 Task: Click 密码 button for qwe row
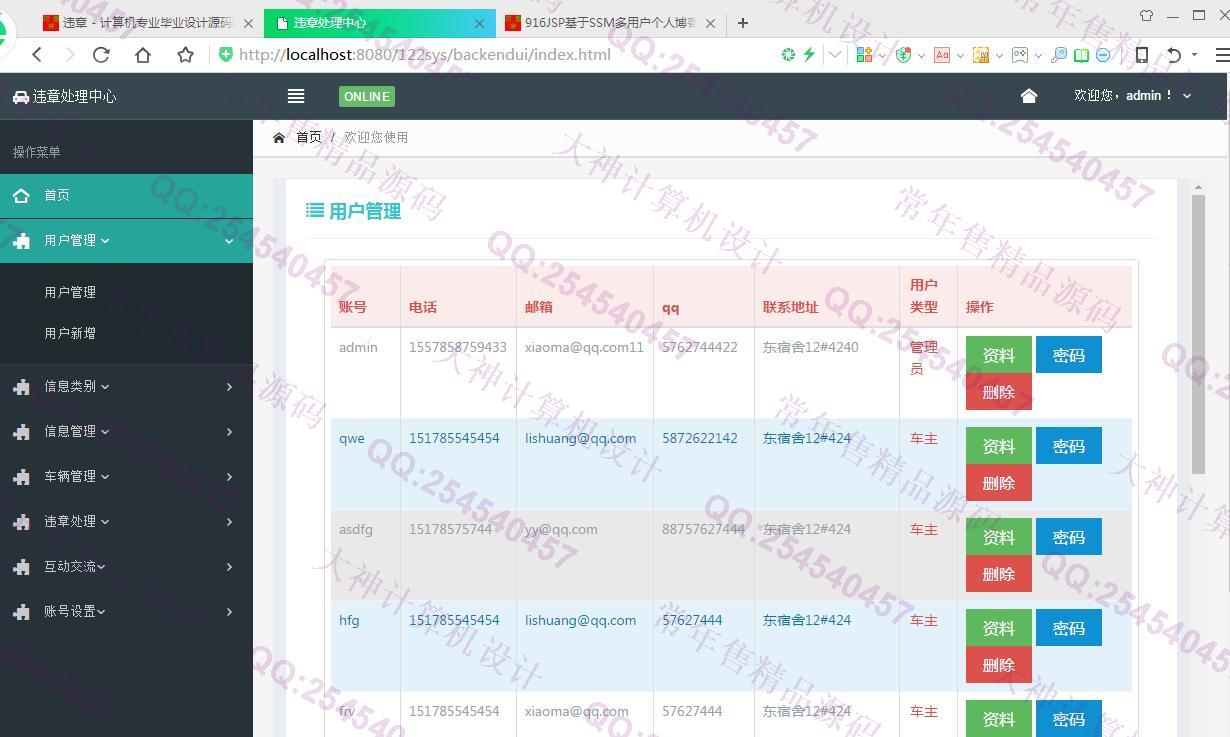pos(1068,446)
